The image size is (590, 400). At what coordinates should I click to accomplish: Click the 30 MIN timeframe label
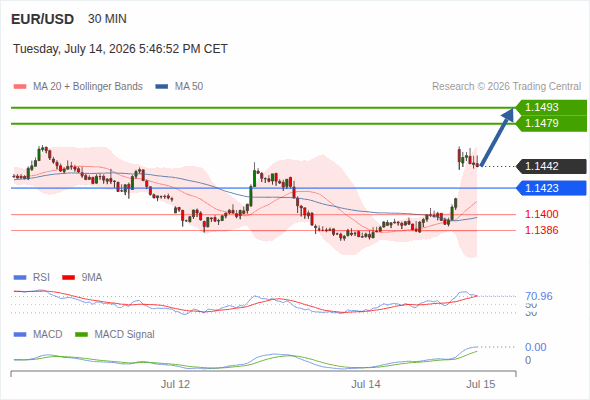coord(107,19)
